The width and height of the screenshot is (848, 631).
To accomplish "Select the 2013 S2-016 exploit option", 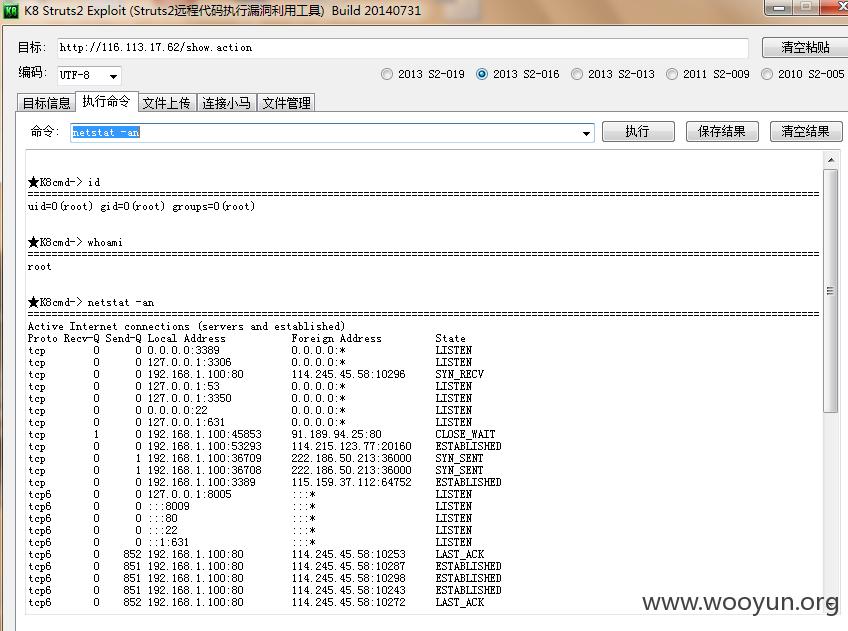I will pyautogui.click(x=518, y=74).
